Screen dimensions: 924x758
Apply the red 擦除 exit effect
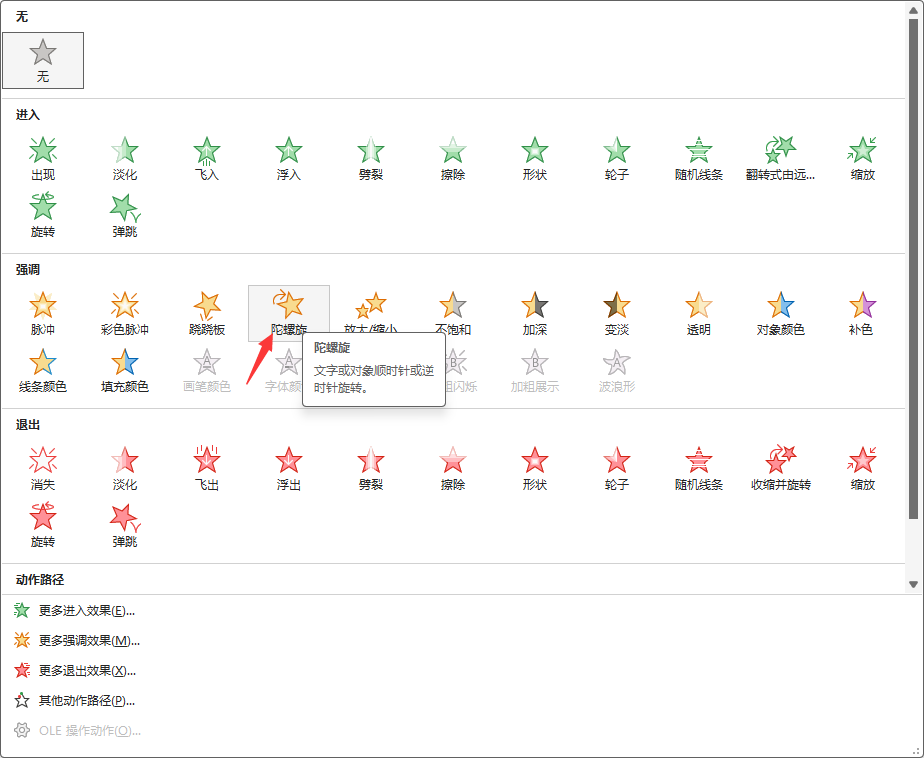453,469
